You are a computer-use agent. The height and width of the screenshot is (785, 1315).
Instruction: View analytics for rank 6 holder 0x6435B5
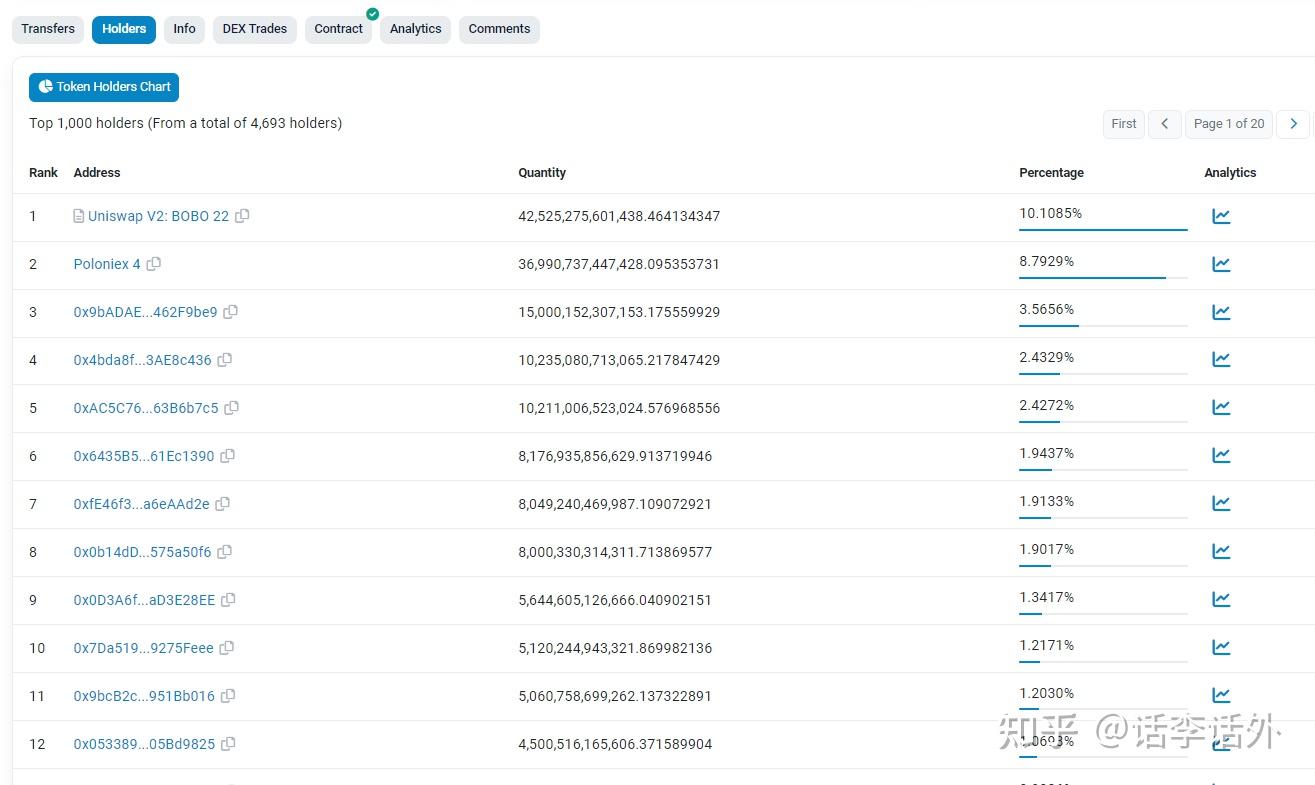[1221, 455]
